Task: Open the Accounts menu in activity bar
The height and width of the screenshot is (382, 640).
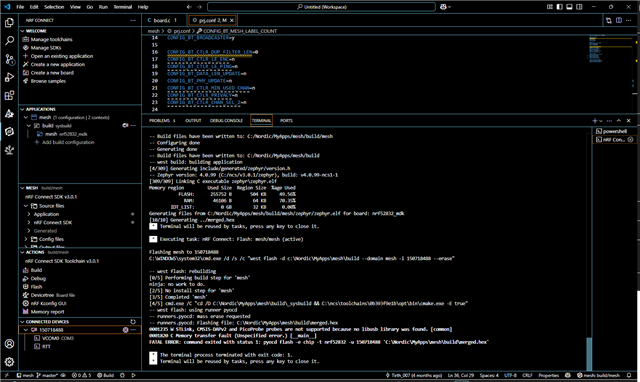Action: [9, 344]
